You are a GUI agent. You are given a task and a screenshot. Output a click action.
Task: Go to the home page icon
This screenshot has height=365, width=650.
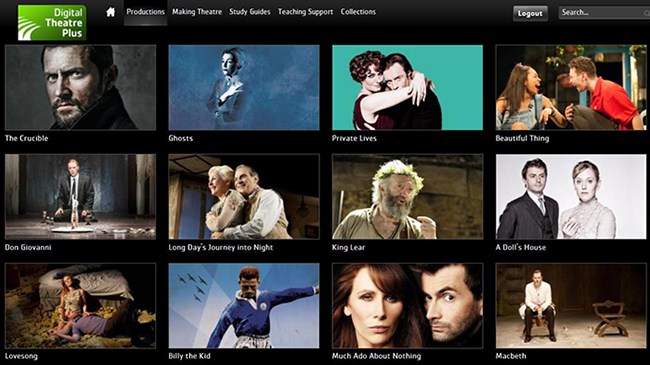(x=111, y=12)
